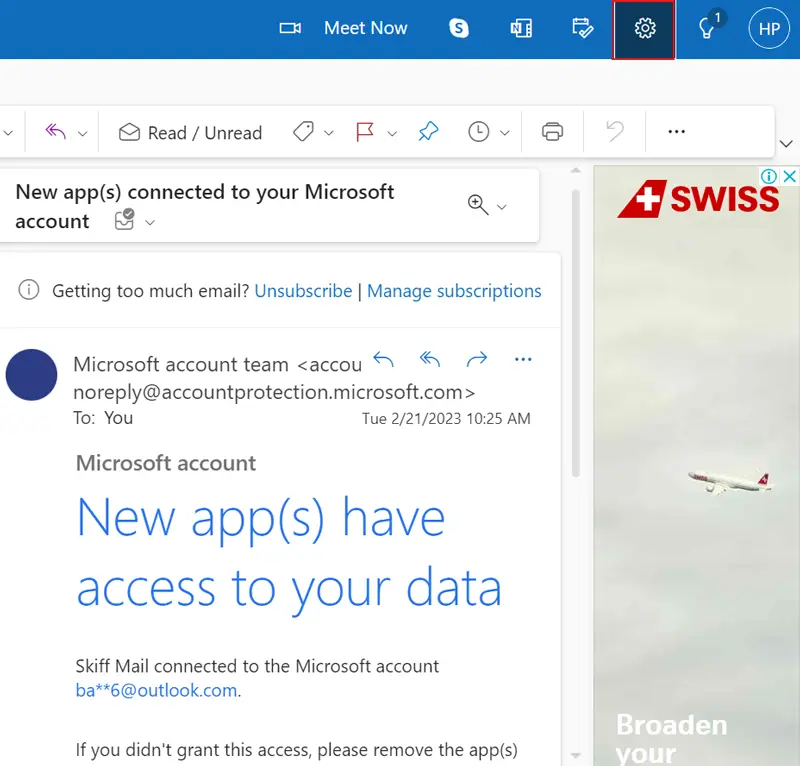Click the message pane vertical scrollbar

click(x=574, y=330)
